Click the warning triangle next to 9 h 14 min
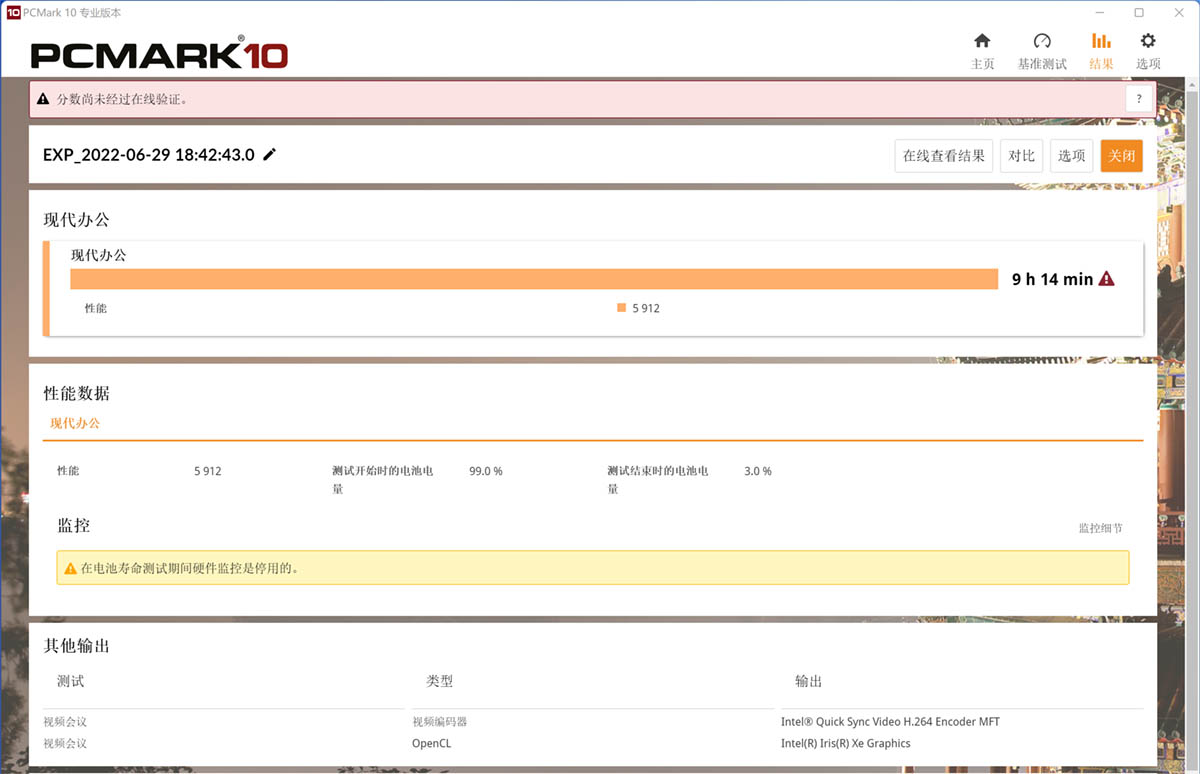Screen dimensions: 1200x774 [1106, 279]
